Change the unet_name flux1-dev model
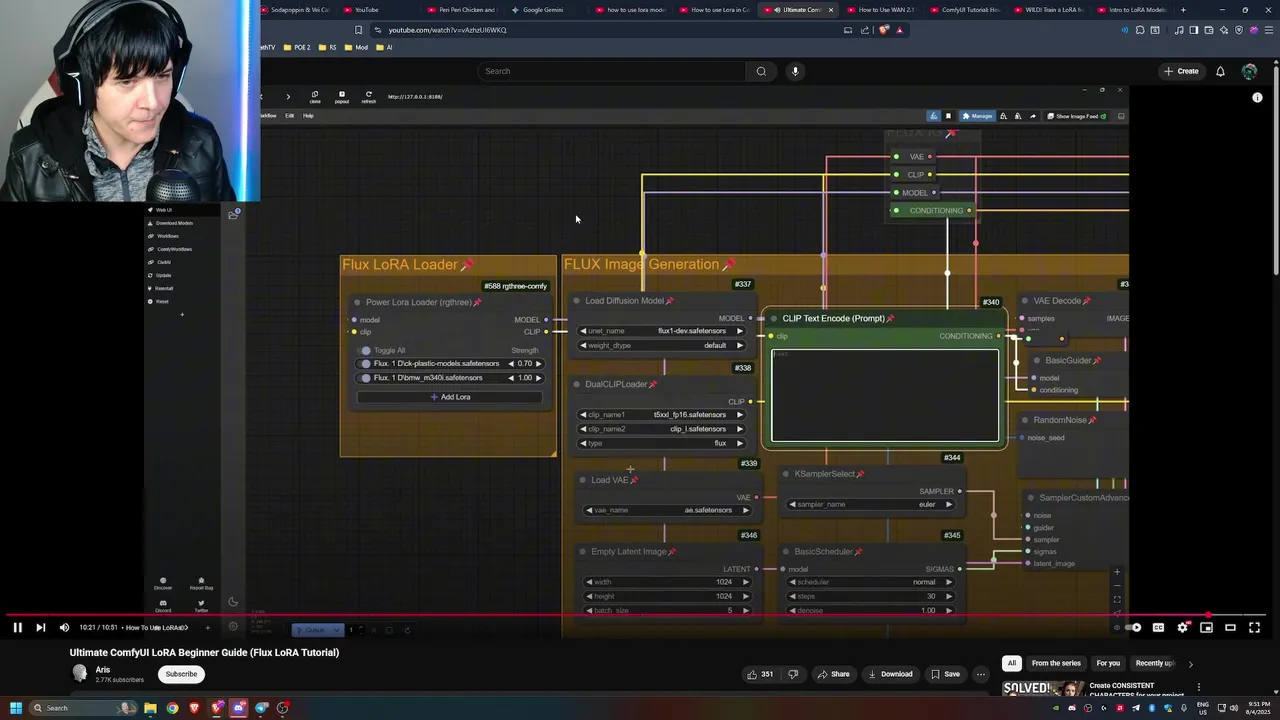Screen dimensions: 1280x720 (x=661, y=331)
